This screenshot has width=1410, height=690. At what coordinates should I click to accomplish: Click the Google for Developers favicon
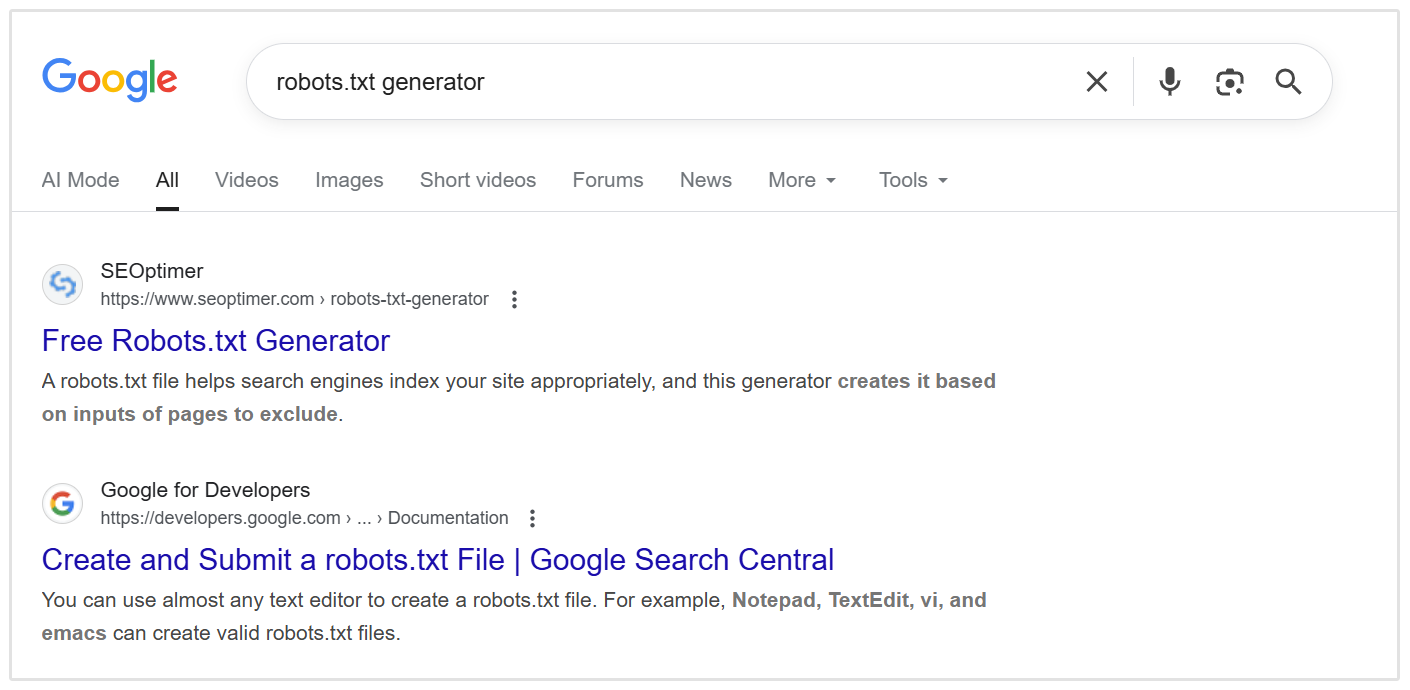[62, 503]
